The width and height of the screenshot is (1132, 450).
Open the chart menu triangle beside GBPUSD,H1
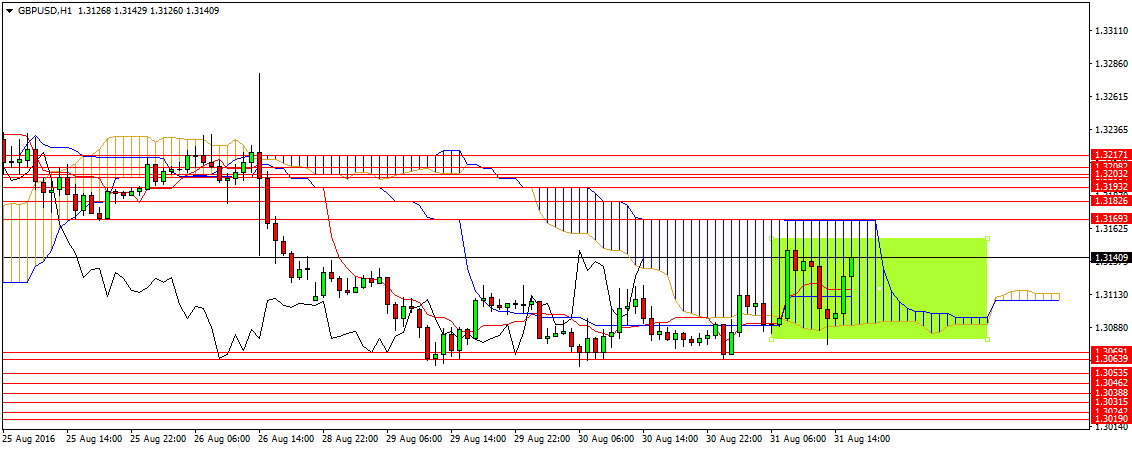8,11
